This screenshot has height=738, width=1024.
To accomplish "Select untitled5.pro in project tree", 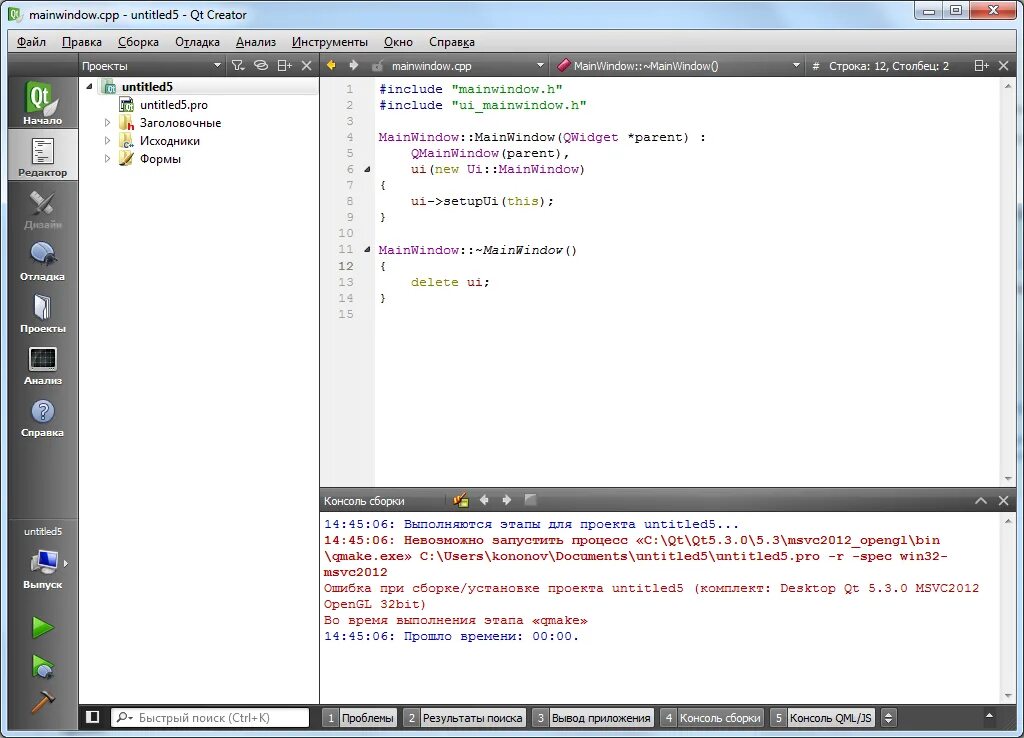I will tap(174, 104).
